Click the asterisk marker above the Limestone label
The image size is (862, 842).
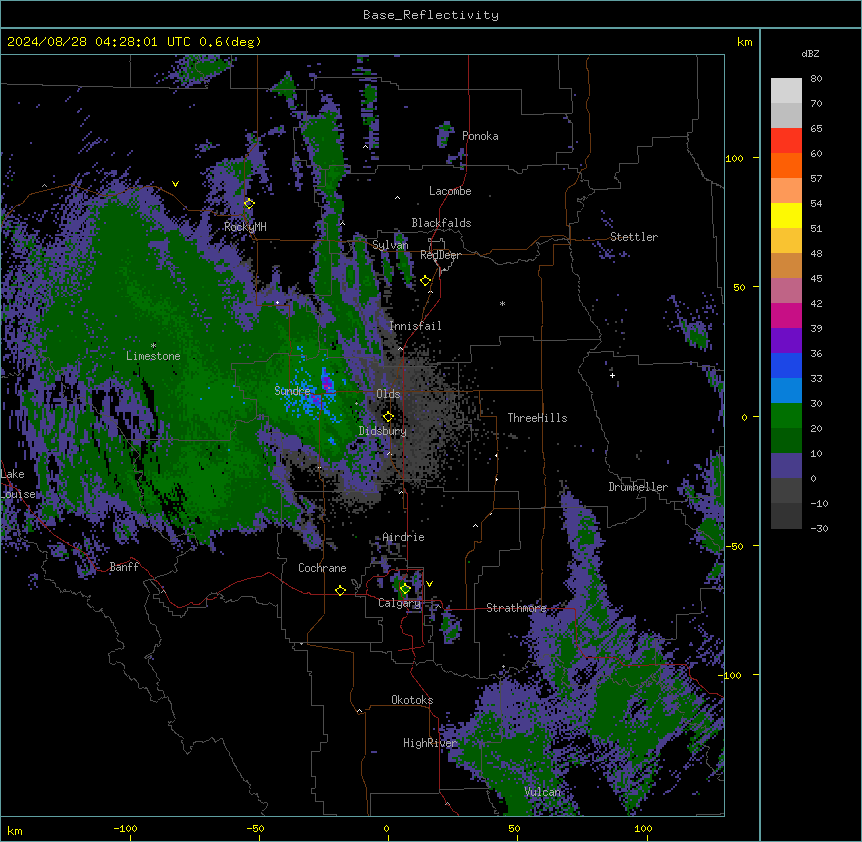coord(153,346)
